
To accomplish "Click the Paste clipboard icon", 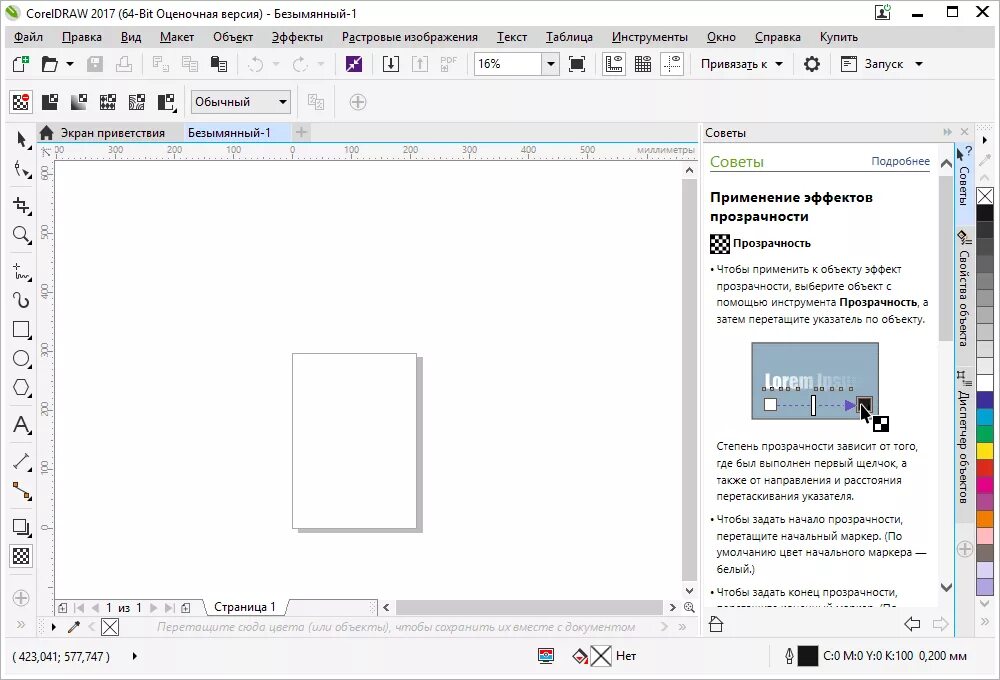I will (x=219, y=64).
